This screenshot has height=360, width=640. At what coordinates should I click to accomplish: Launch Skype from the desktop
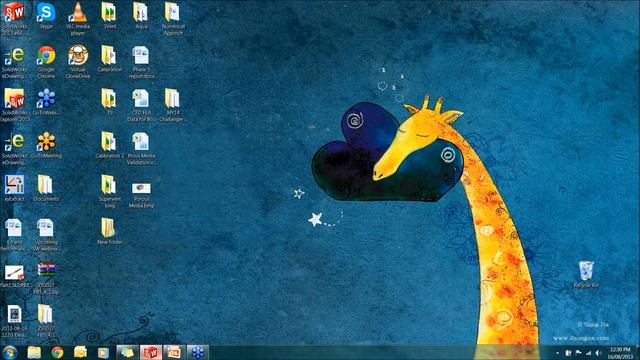[x=46, y=15]
